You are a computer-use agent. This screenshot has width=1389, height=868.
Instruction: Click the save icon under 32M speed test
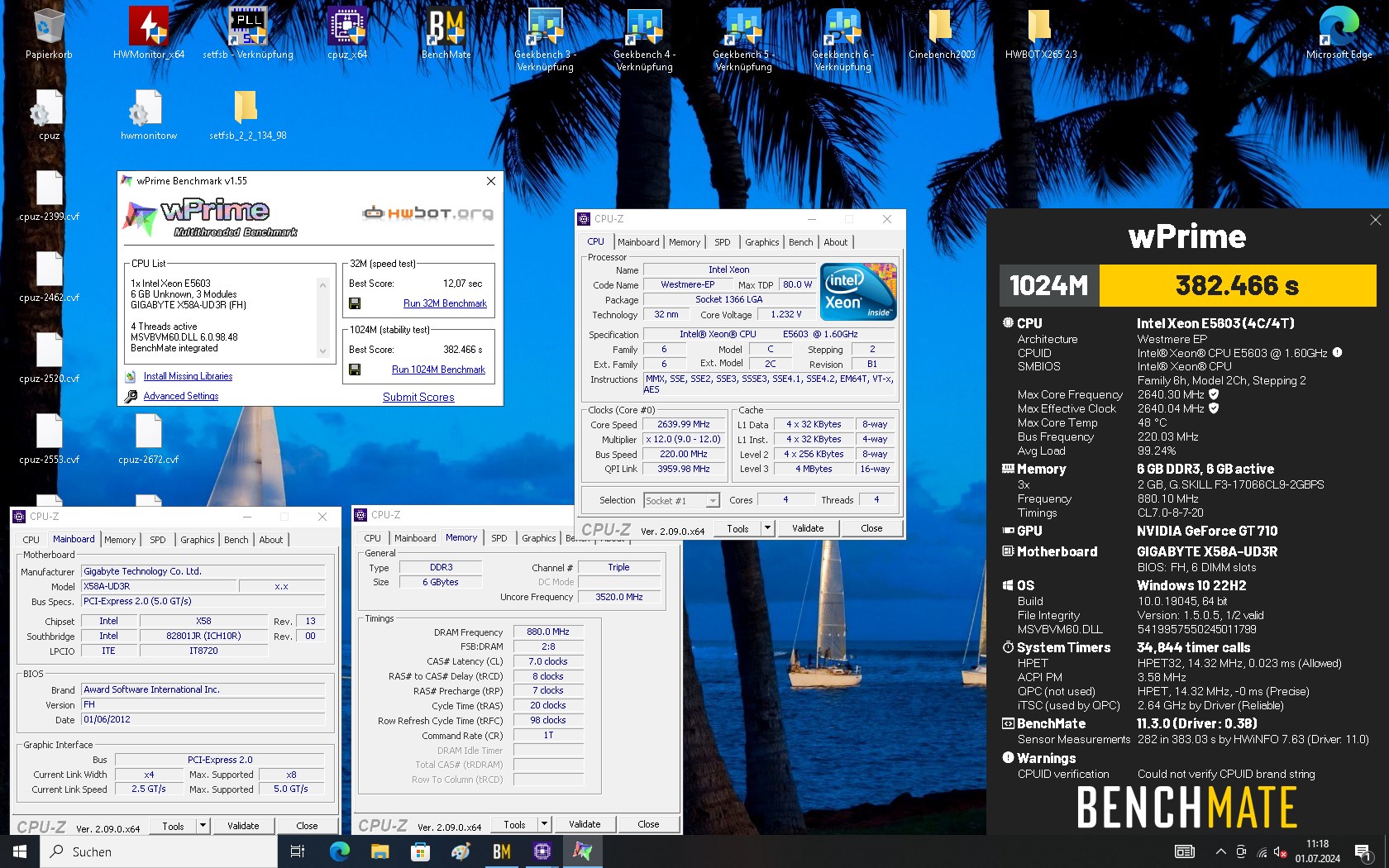(x=355, y=303)
